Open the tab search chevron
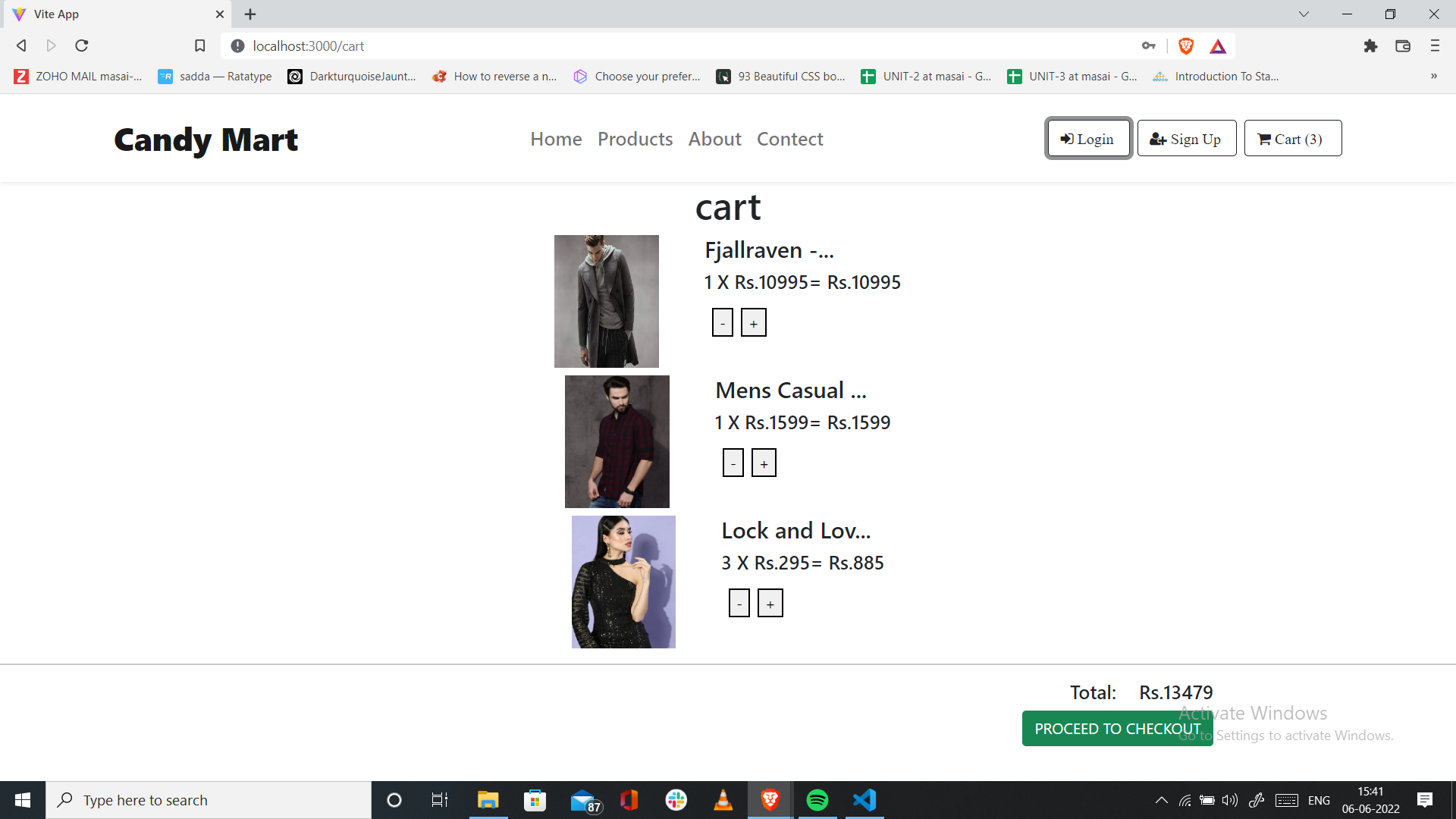This screenshot has width=1456, height=819. click(1304, 14)
